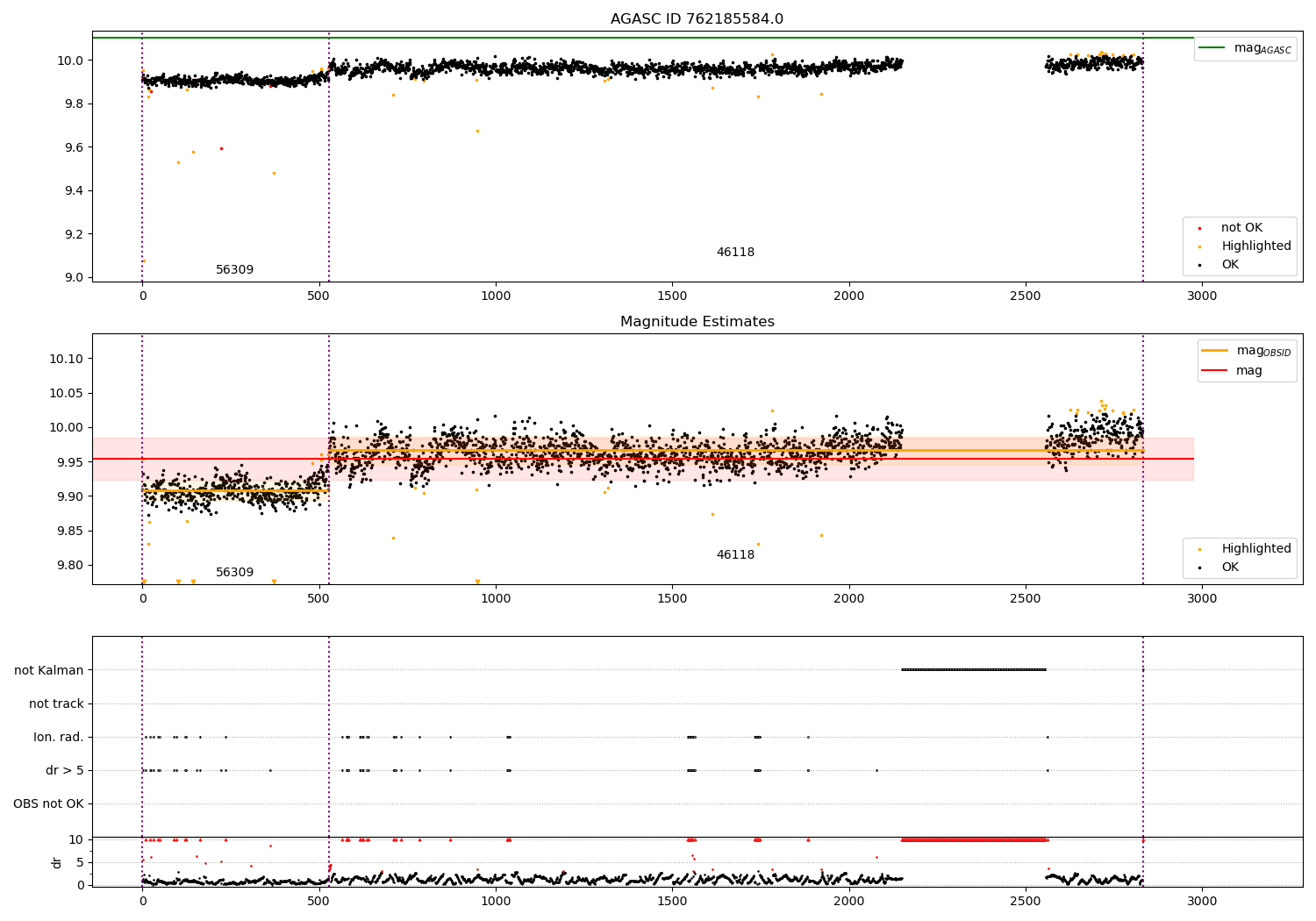This screenshot has height=921, width=1316.
Task: Click the '9.8' y-tick in top plot
Action: 74,104
